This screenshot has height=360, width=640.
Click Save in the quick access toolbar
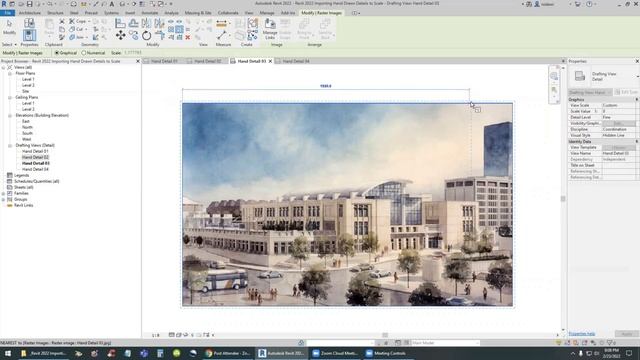(x=29, y=4)
